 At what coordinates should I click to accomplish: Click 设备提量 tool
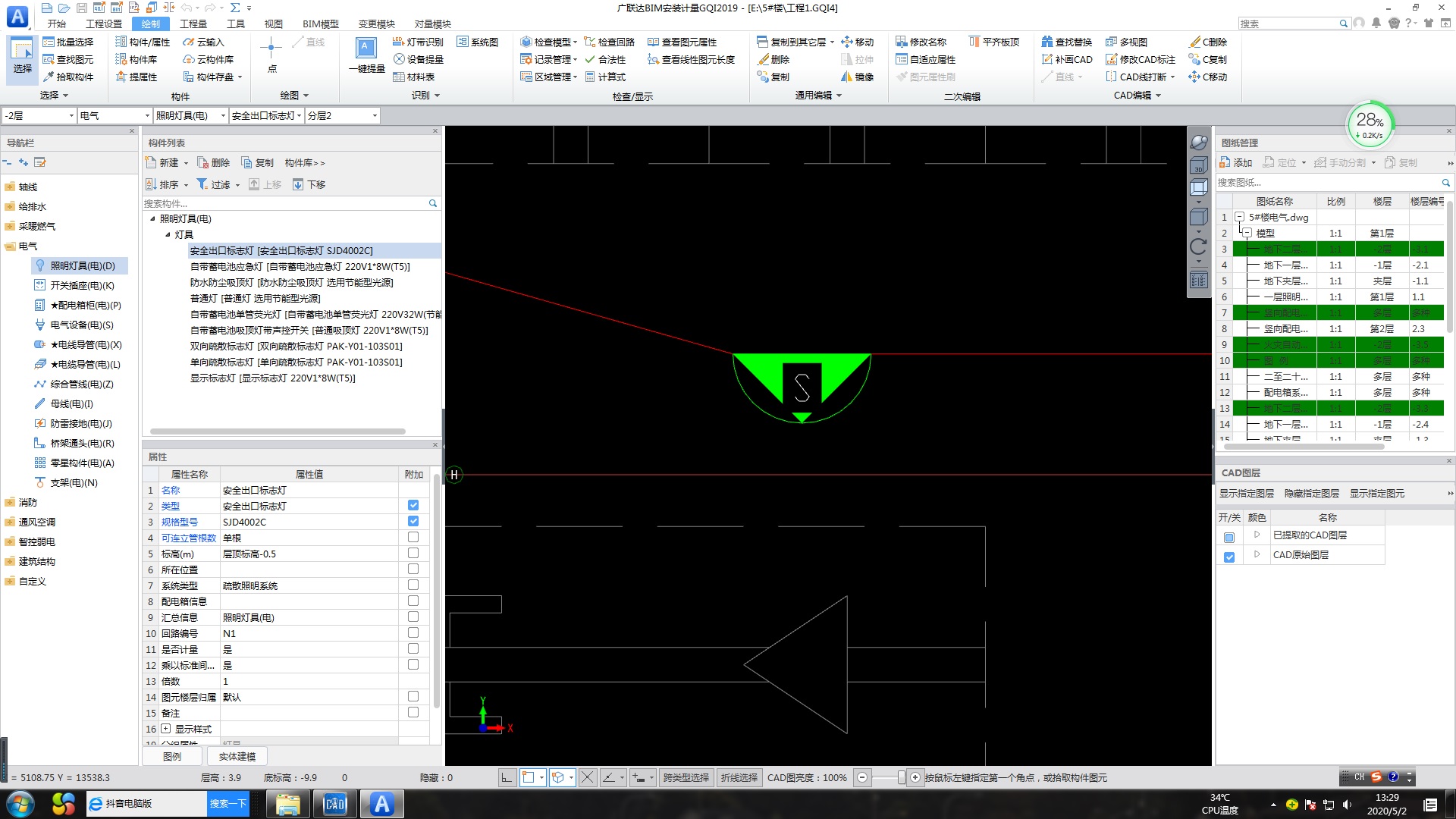pyautogui.click(x=417, y=59)
